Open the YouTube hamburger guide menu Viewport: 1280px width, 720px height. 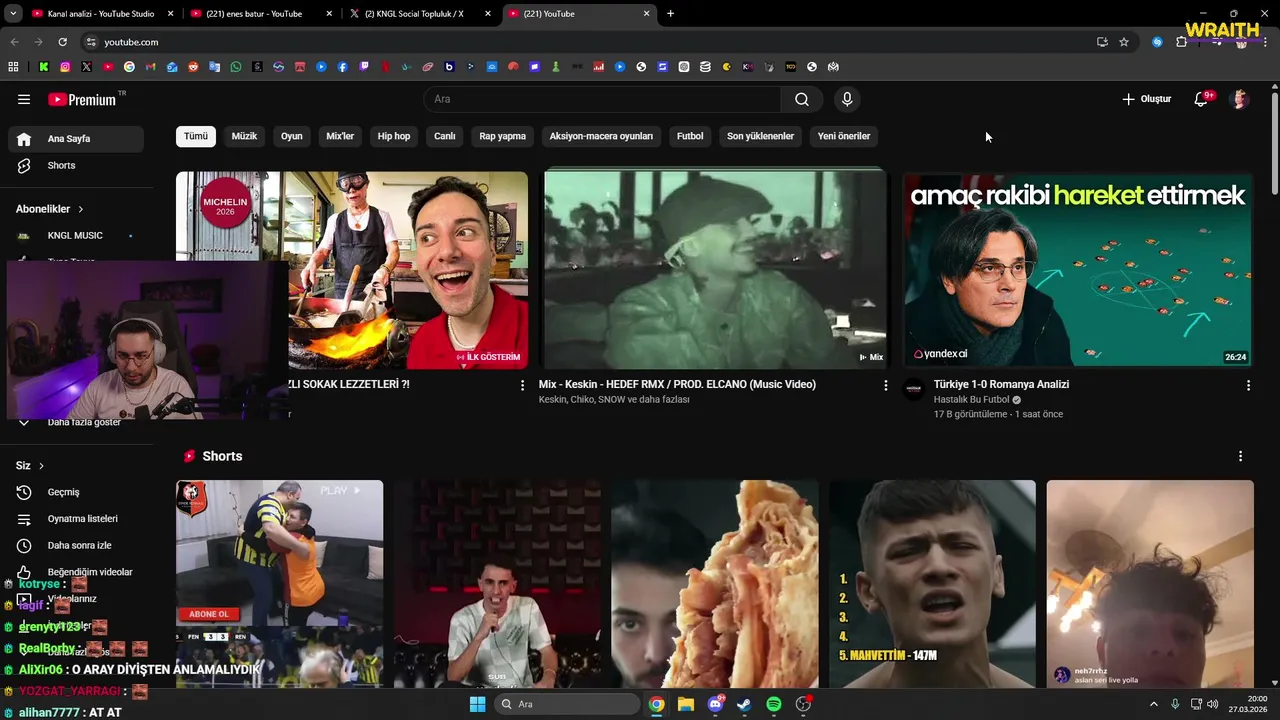point(24,99)
